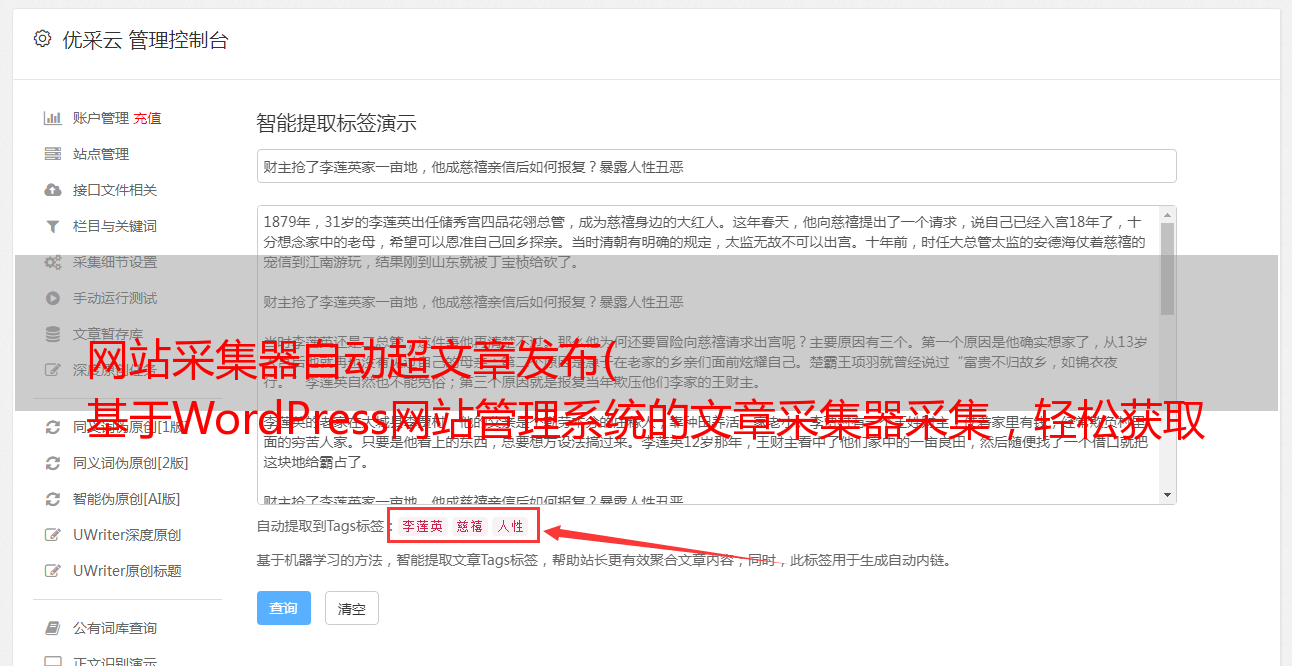
Task: Open the 账户管理 bar chart icon
Action: pyautogui.click(x=53, y=118)
